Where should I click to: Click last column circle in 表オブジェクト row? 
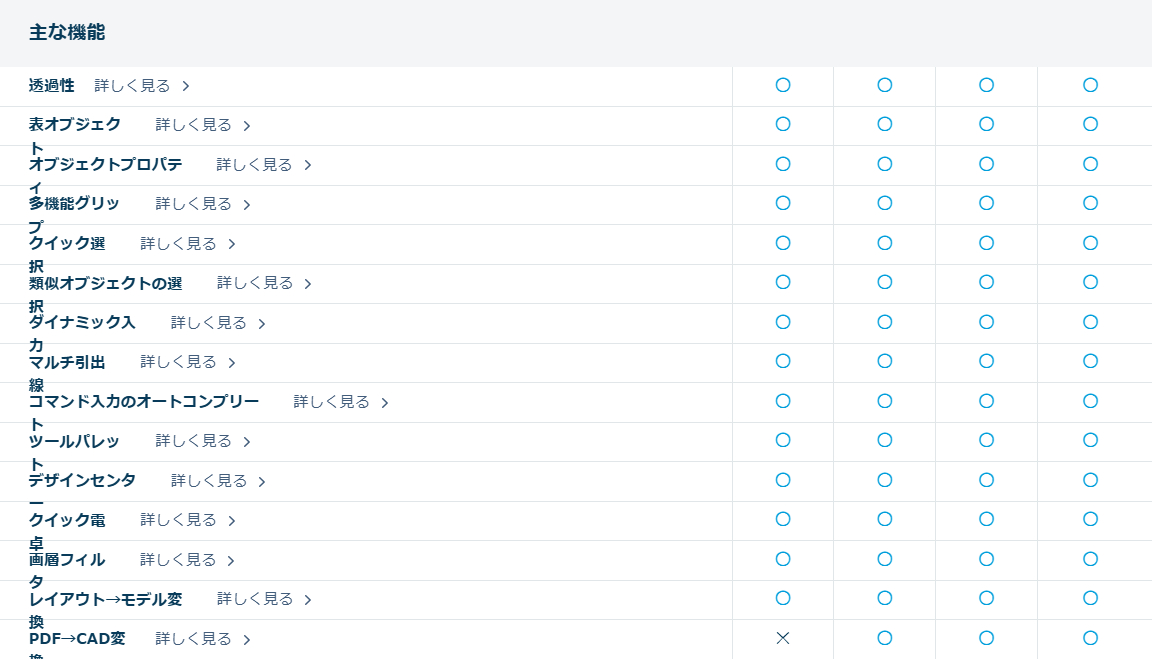[x=1090, y=124]
